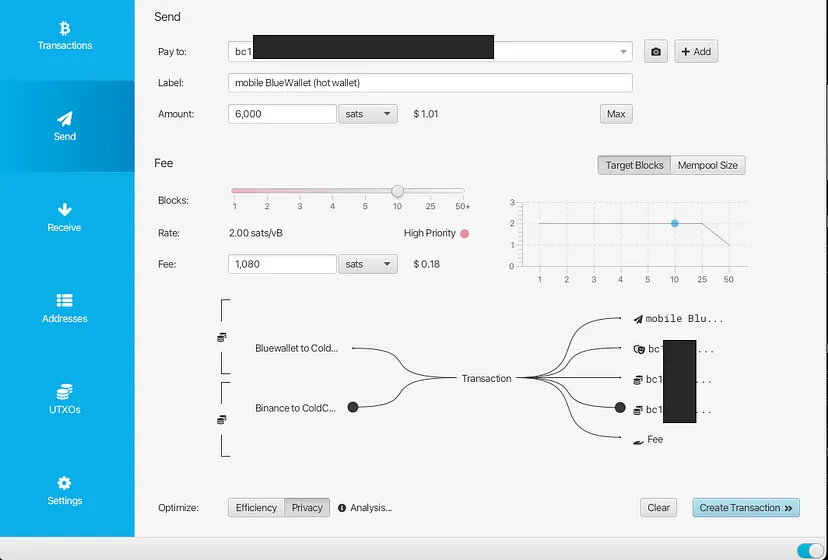Click the $ 1.01 fiat amount text
Viewport: 828px width, 560px height.
426,114
